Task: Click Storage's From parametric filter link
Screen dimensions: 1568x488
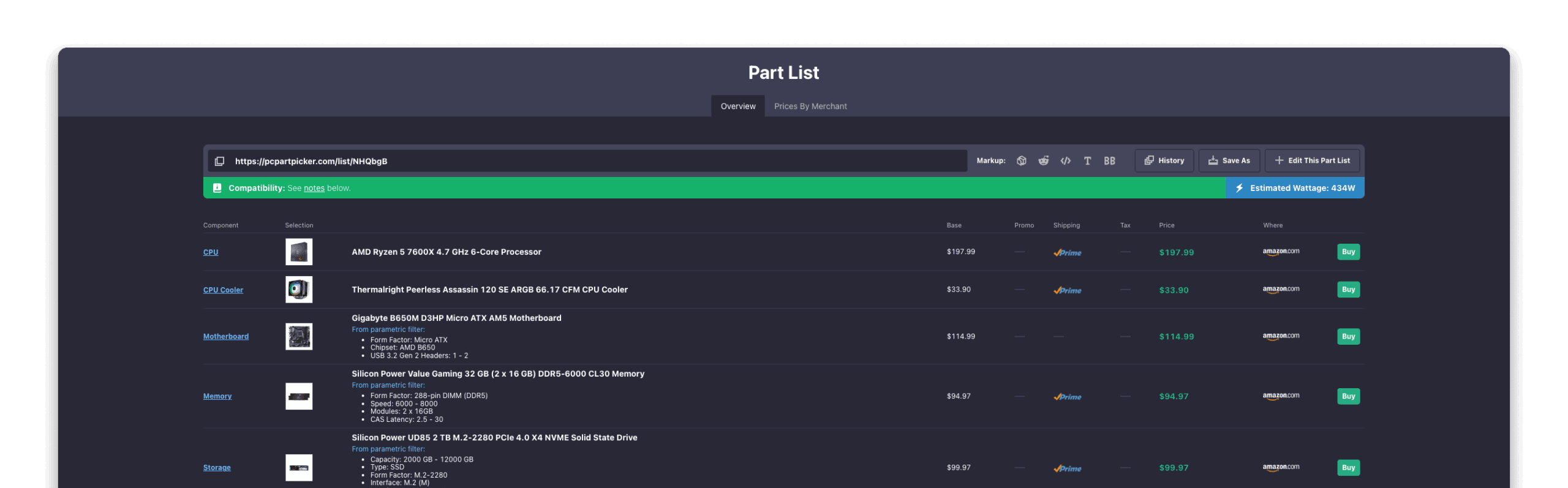Action: [388, 449]
